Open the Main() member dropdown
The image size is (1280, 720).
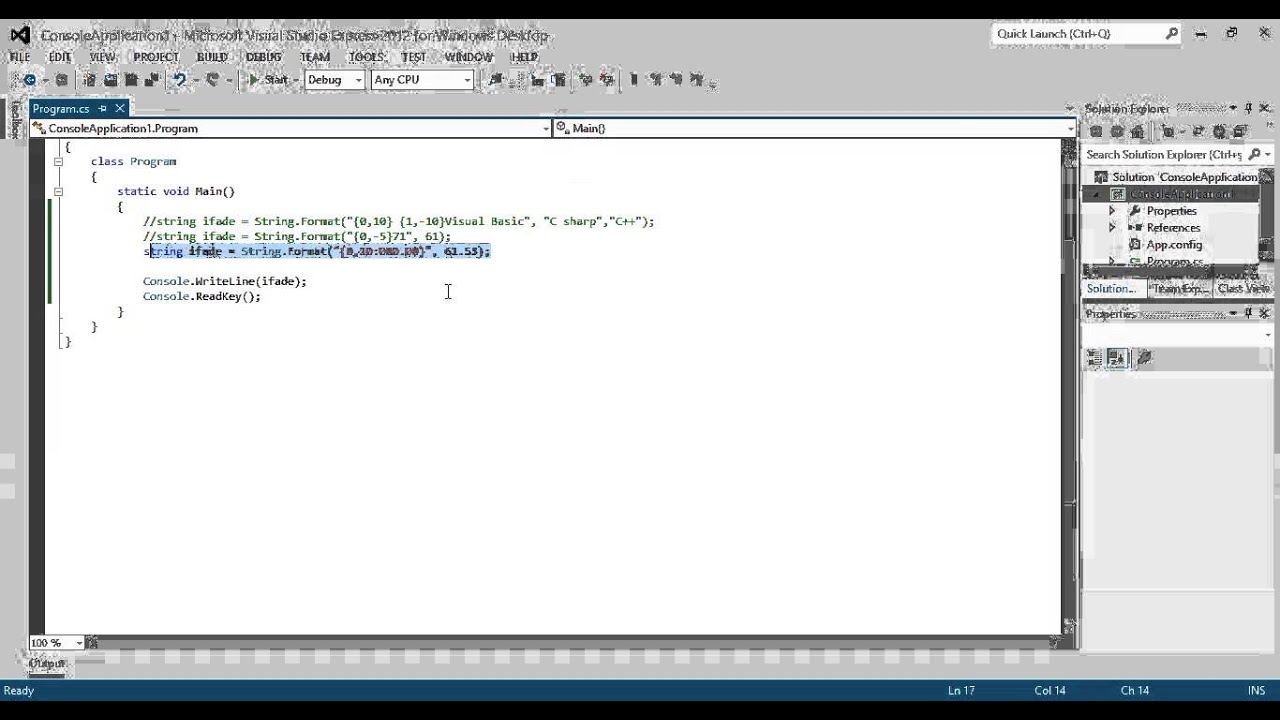(814, 128)
